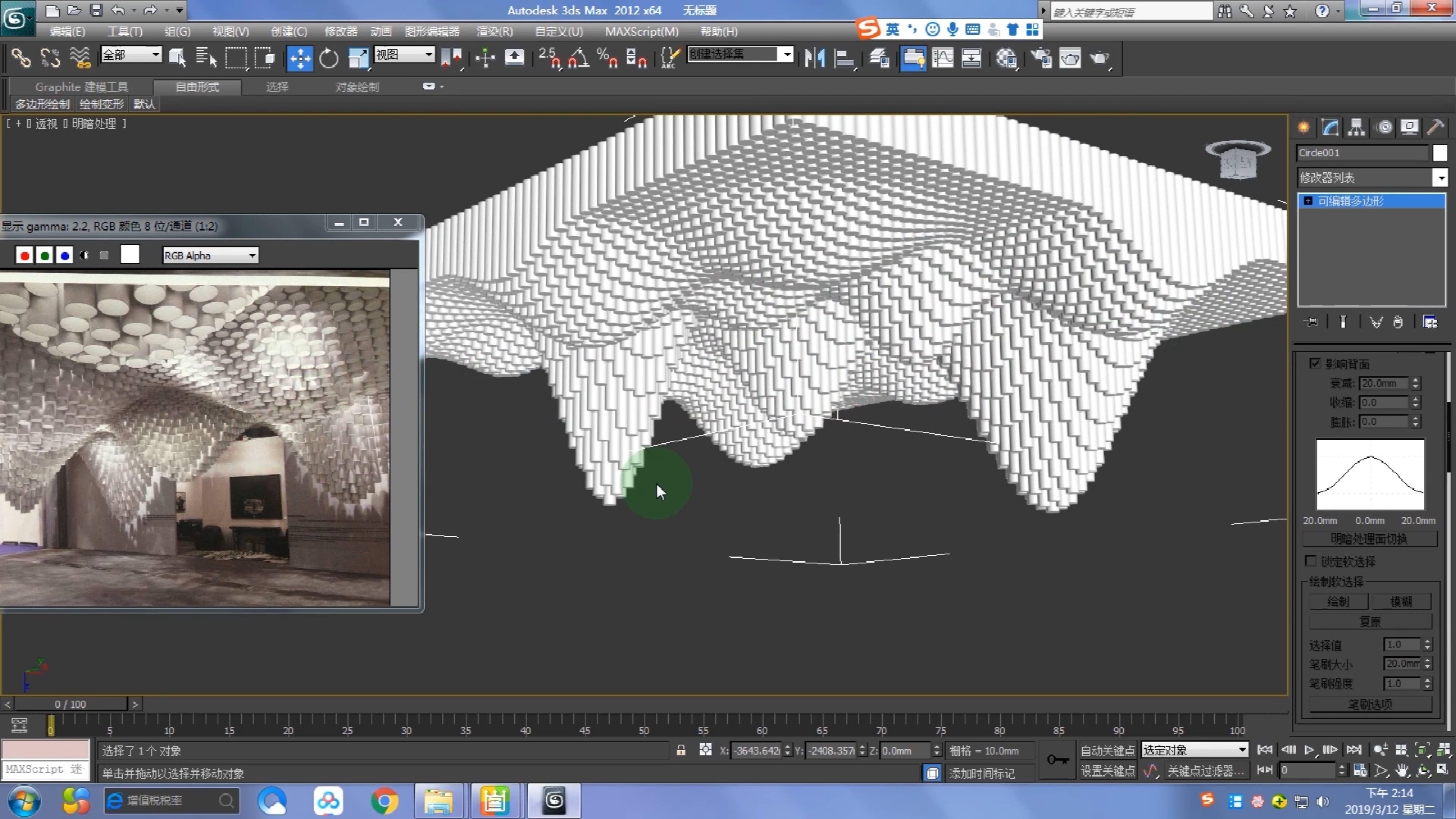Open the 编辑(E) menu
The width and height of the screenshot is (1456, 819).
coord(67,32)
